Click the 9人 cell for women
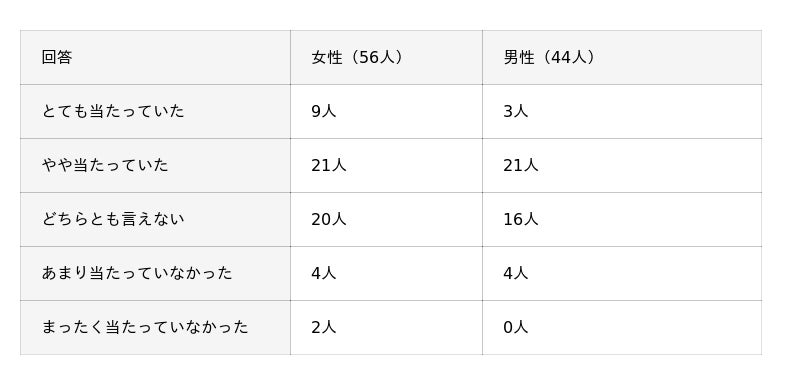Screen dimensions: 800x385 tap(386, 111)
